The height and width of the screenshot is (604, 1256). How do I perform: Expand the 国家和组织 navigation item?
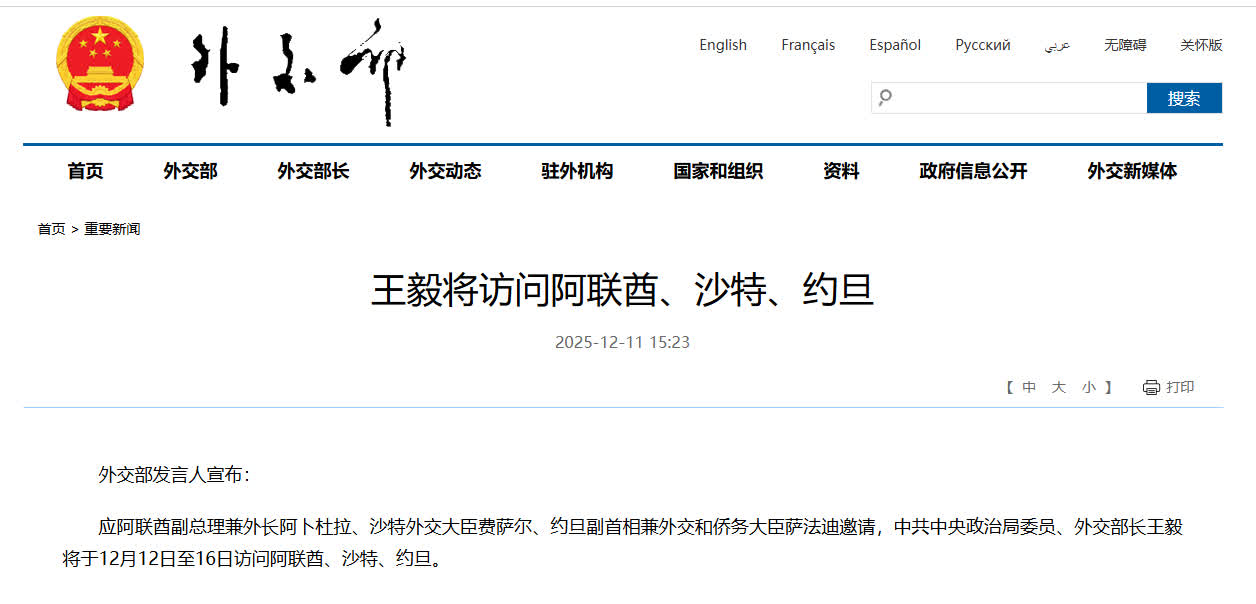point(718,171)
